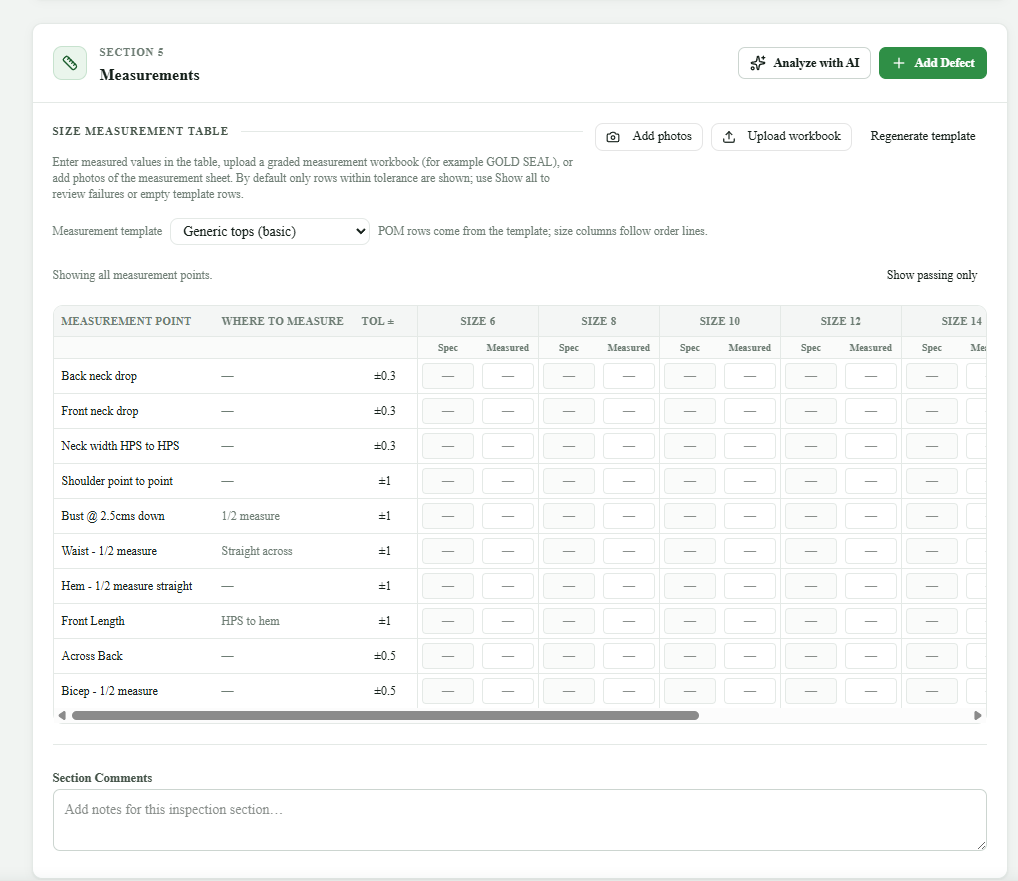Select the Bicep - 1/2 measure label
This screenshot has height=881, width=1018.
tap(110, 691)
